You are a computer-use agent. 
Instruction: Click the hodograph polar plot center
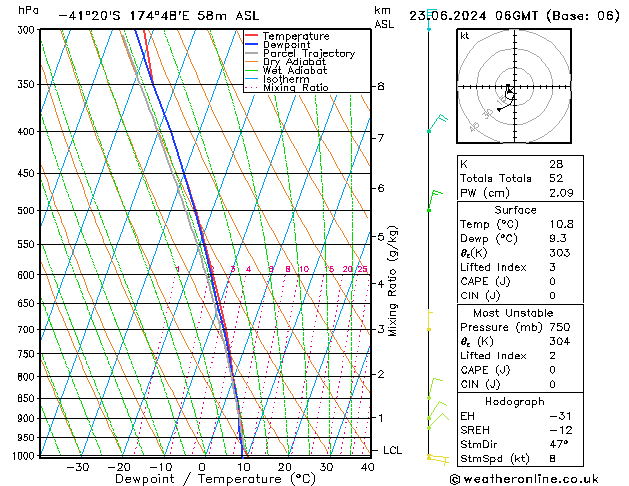[514, 87]
